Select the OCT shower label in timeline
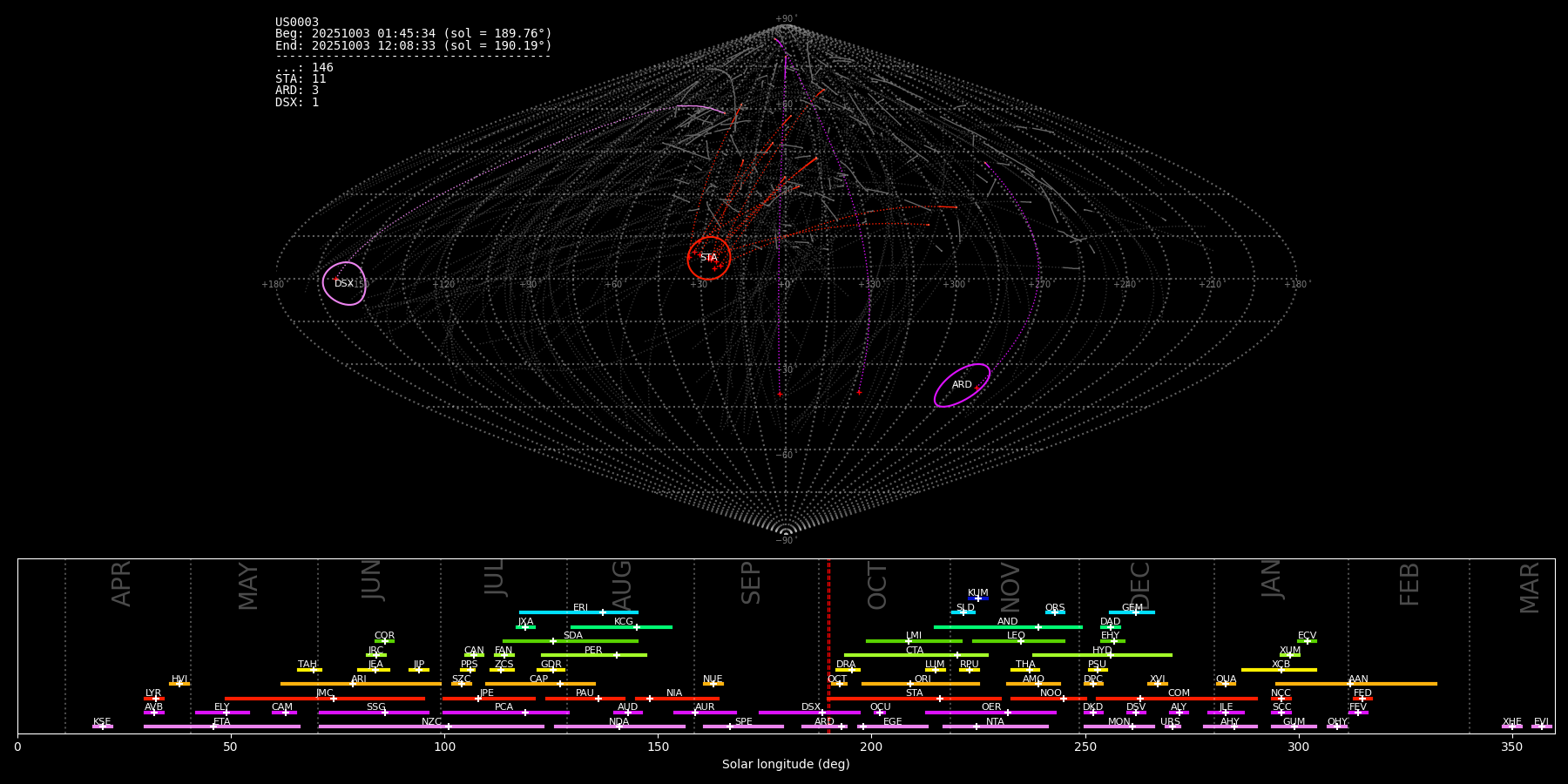The image size is (1568, 784). pyautogui.click(x=837, y=679)
